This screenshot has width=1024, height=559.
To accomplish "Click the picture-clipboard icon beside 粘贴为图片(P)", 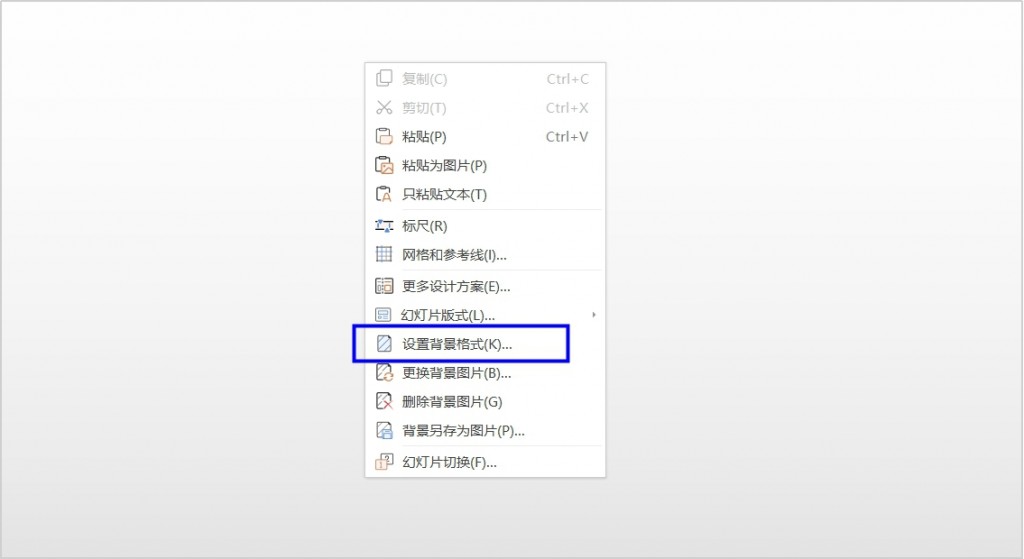I will click(384, 165).
